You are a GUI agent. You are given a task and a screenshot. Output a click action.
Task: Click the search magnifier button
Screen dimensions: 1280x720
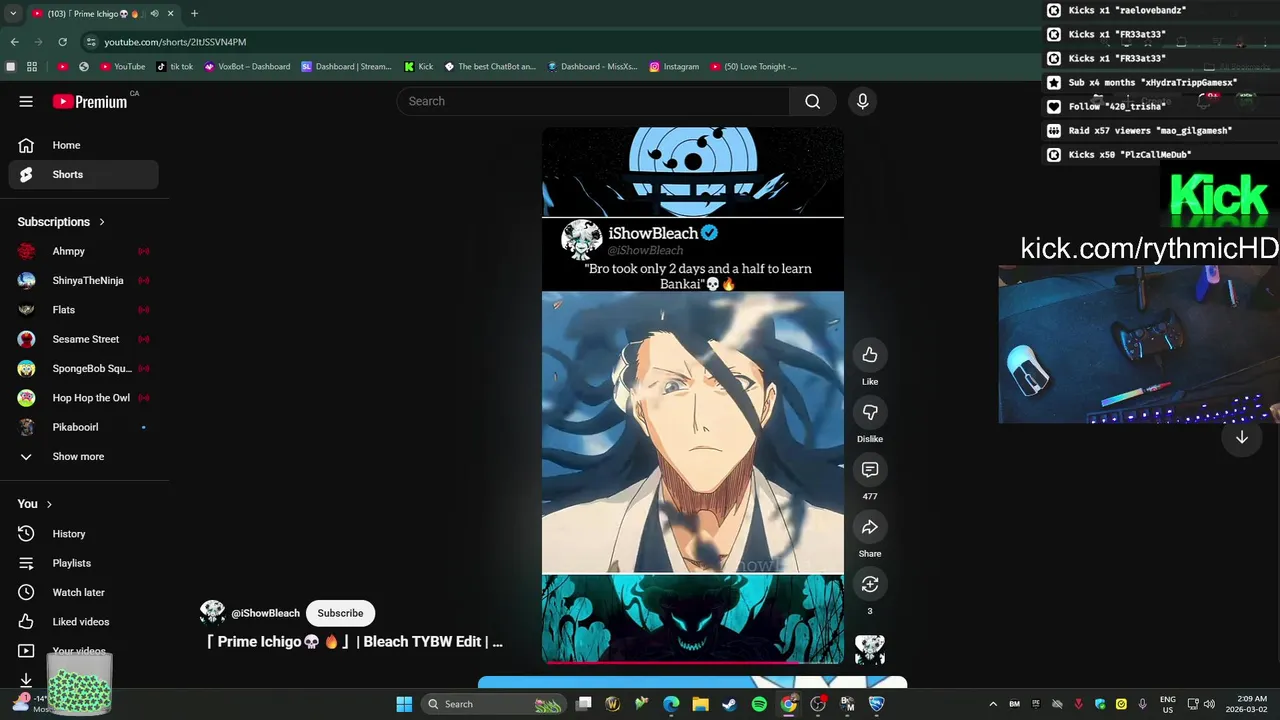(812, 101)
